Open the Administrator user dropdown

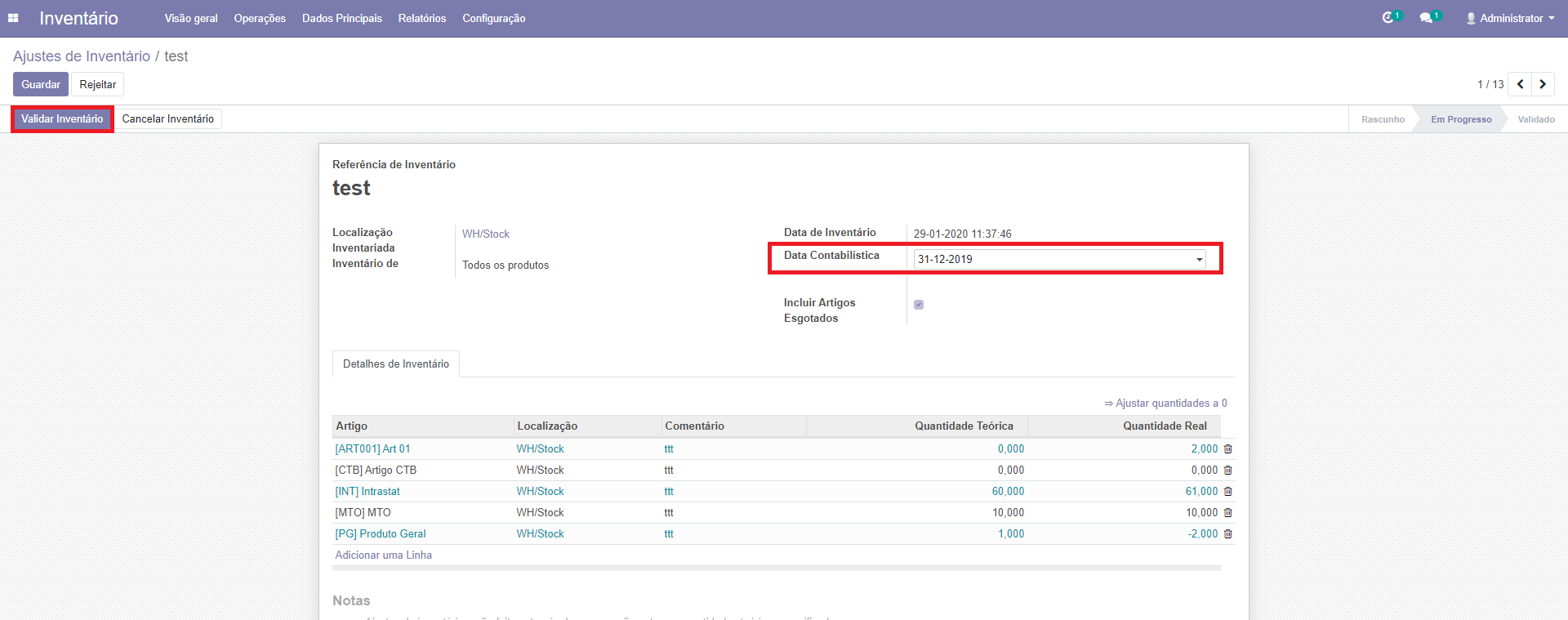tap(1510, 18)
